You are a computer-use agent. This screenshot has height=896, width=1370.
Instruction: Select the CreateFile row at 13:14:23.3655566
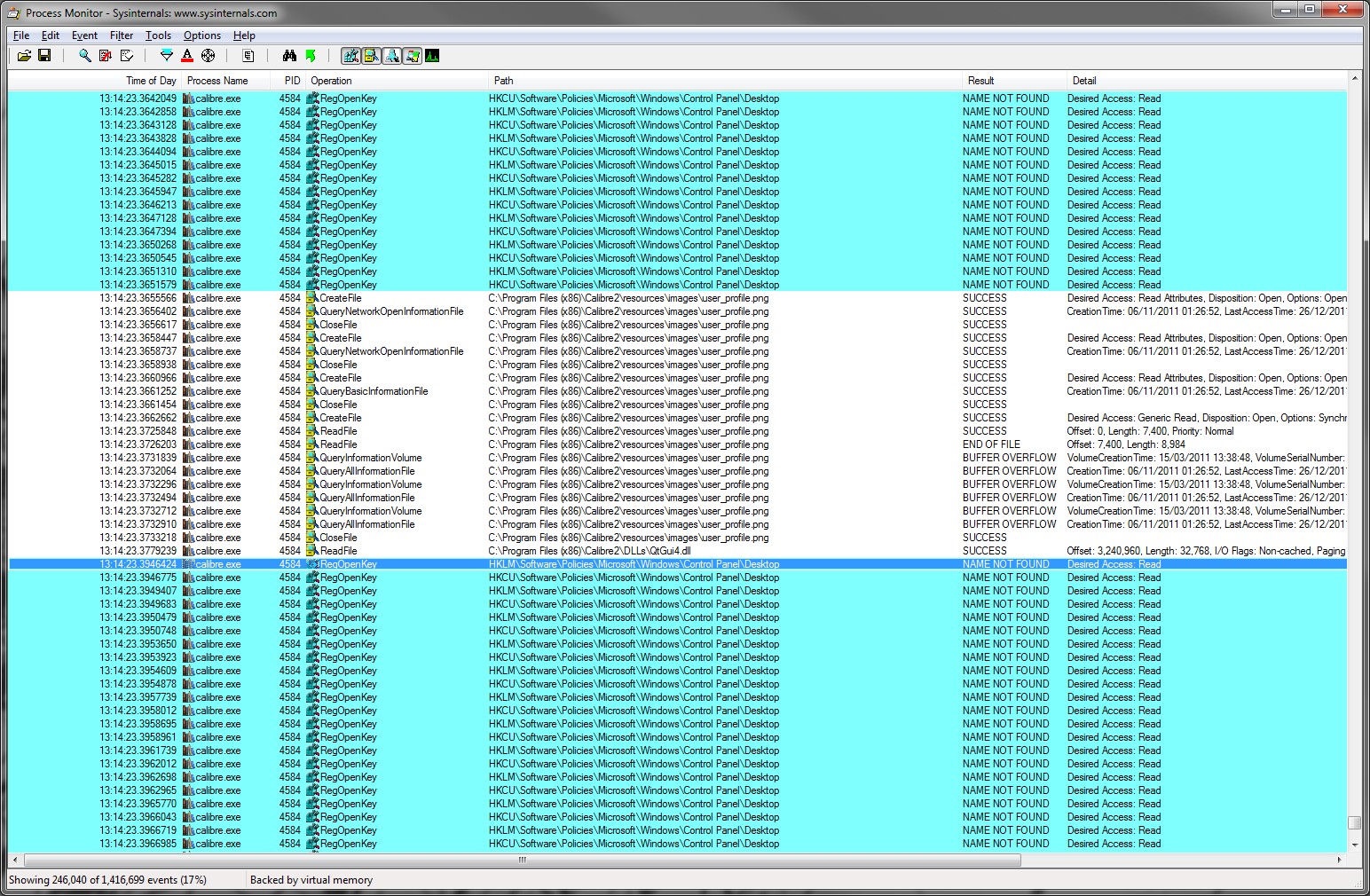[678, 298]
